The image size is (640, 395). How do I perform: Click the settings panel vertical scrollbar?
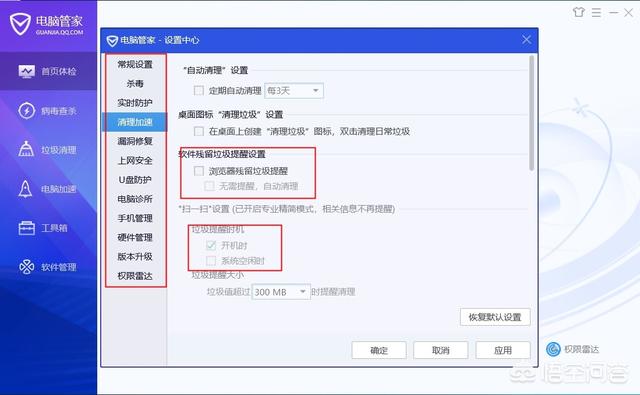(x=531, y=113)
